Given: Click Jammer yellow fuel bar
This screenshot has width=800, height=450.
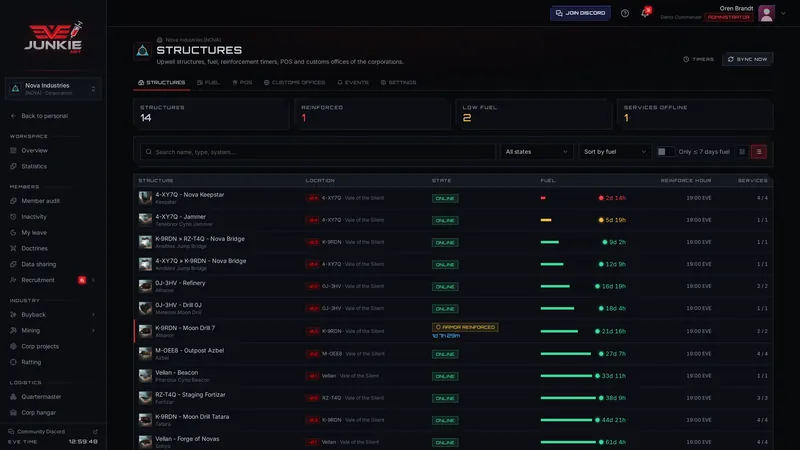Looking at the screenshot, I should click(x=546, y=220).
